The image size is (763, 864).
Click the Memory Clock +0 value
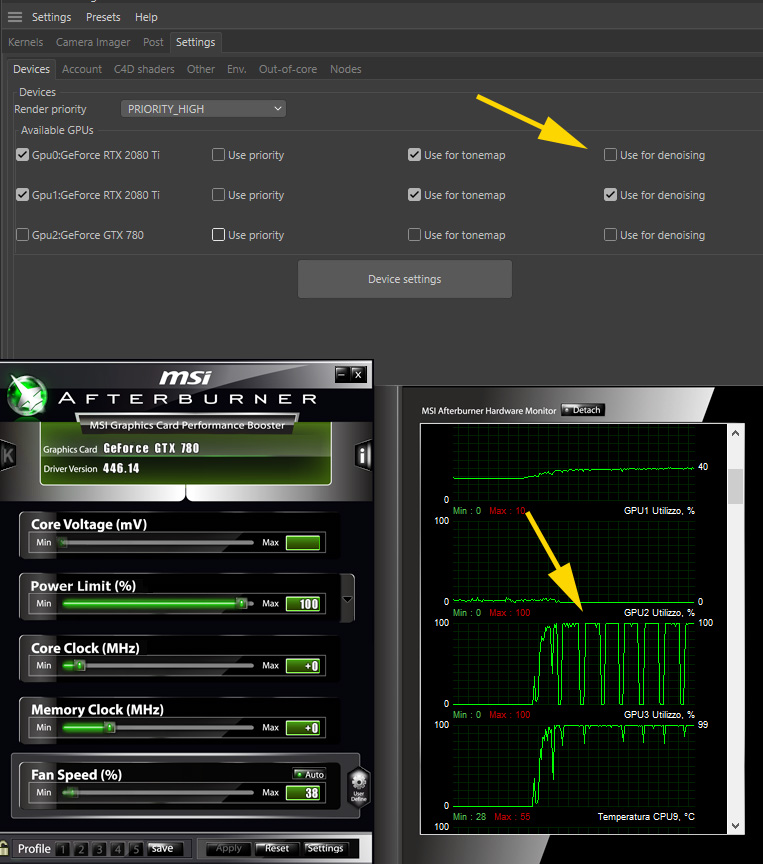coord(303,728)
